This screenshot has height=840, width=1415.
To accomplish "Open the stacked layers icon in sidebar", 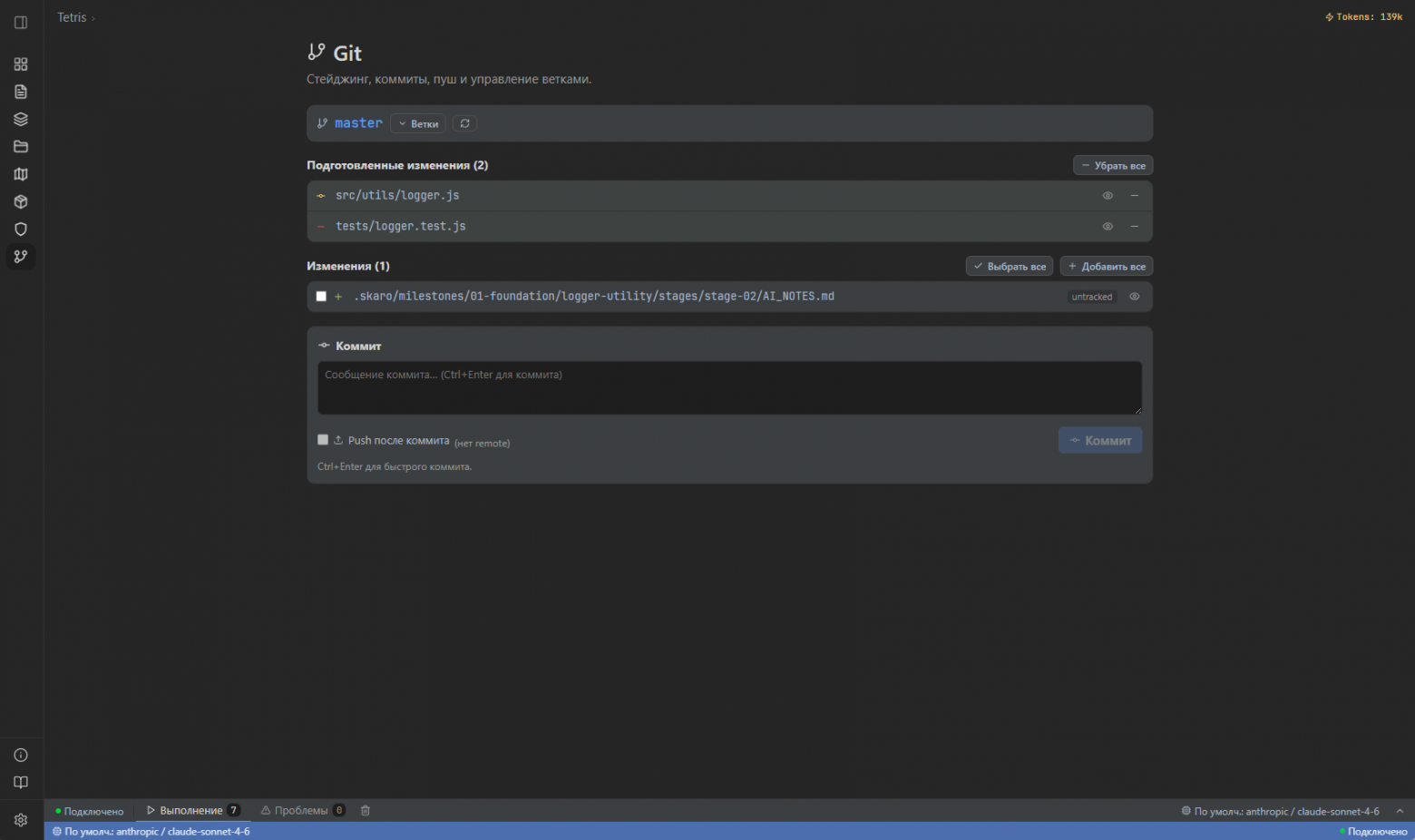I will point(21,120).
